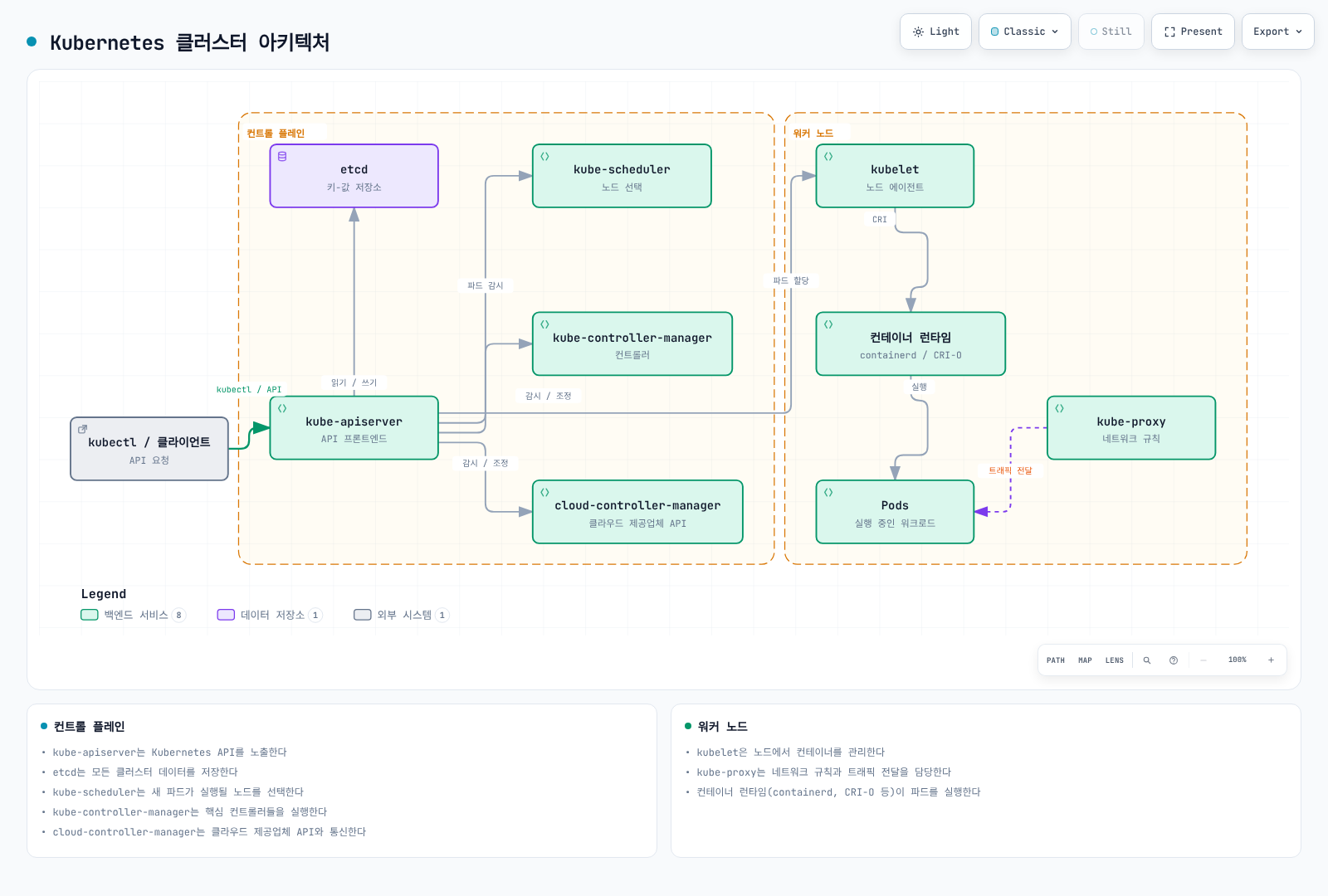
Task: Click the code icon on 컨테이너 런타임
Action: pyautogui.click(x=828, y=324)
